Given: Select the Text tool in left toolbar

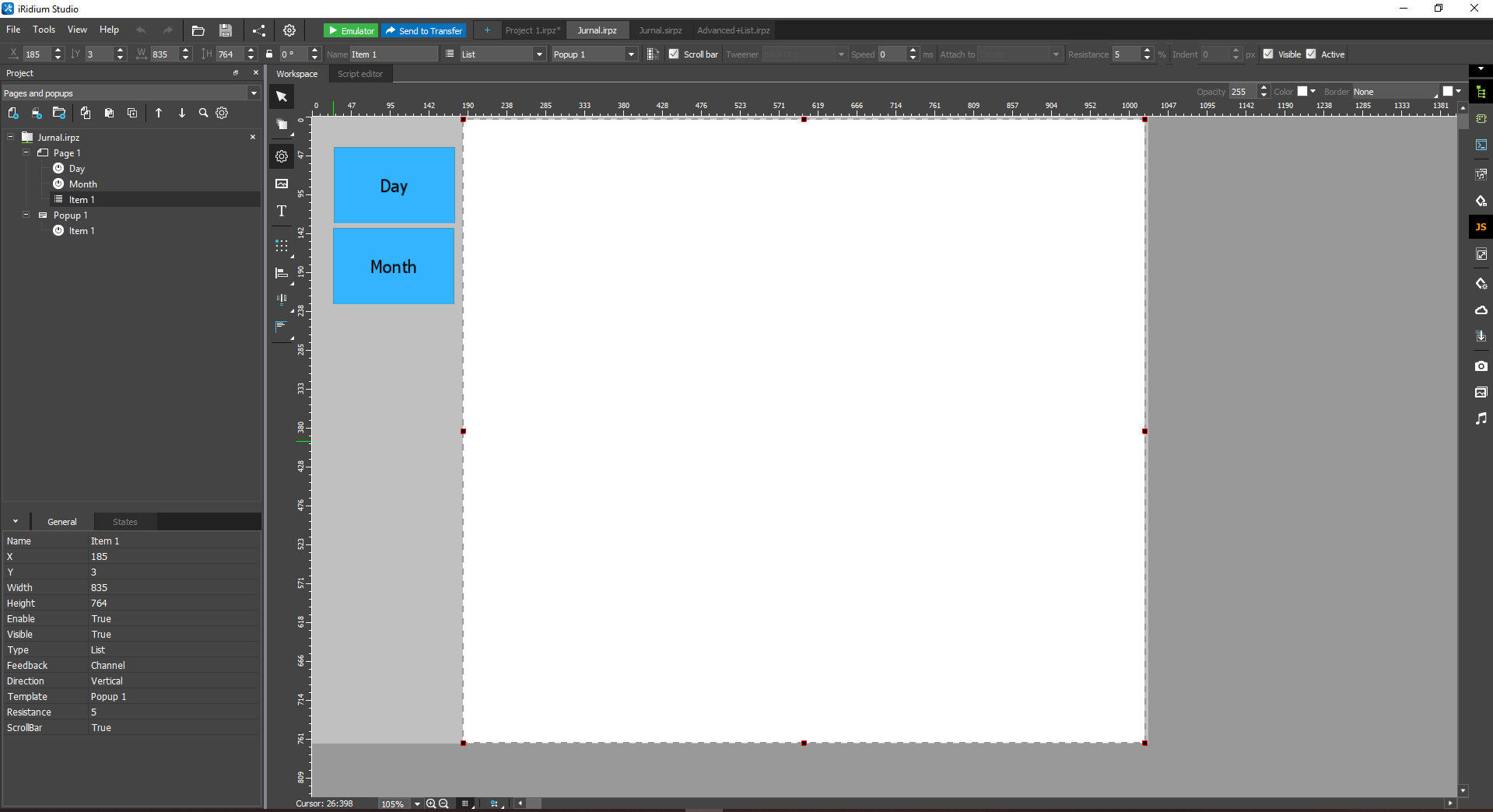Looking at the screenshot, I should [x=280, y=211].
